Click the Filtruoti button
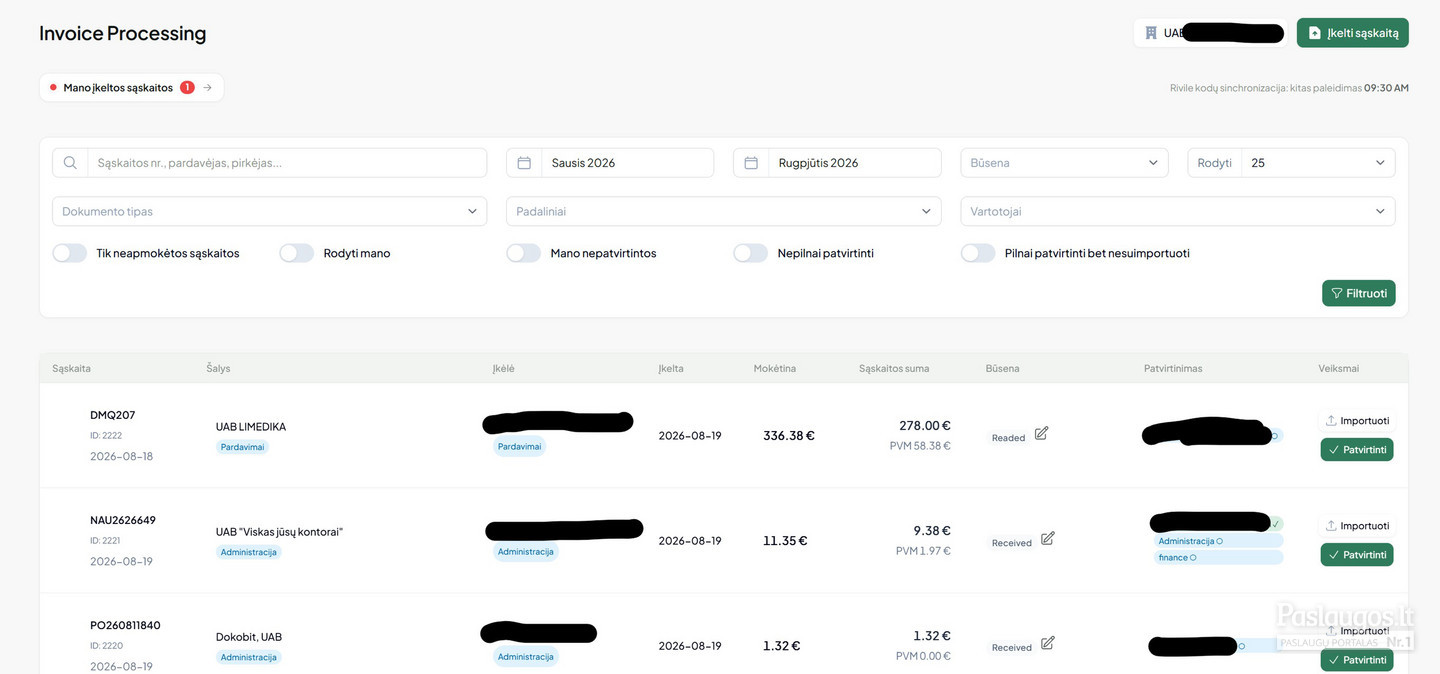1440x674 pixels. 1359,293
